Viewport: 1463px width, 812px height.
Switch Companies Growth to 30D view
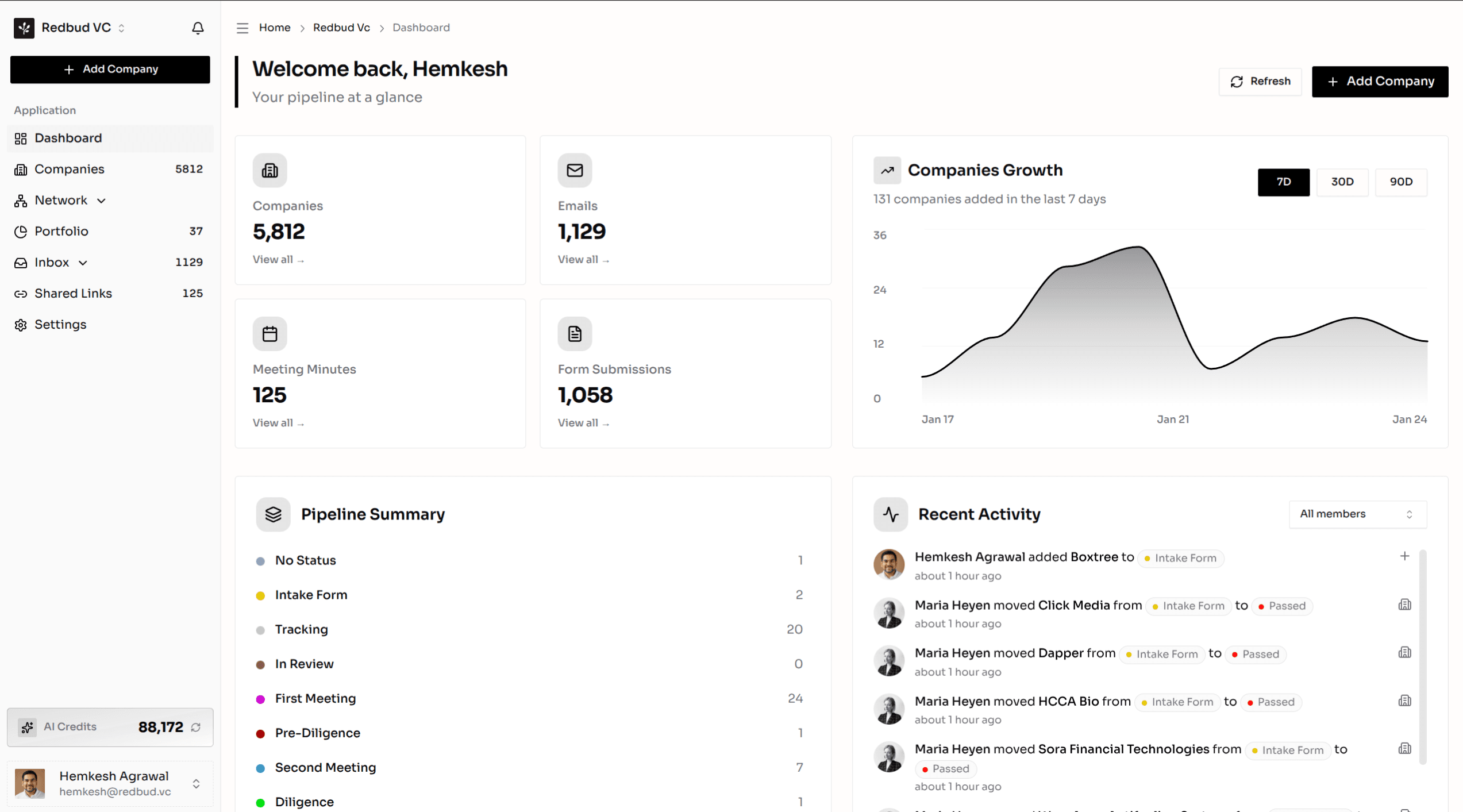coord(1342,182)
